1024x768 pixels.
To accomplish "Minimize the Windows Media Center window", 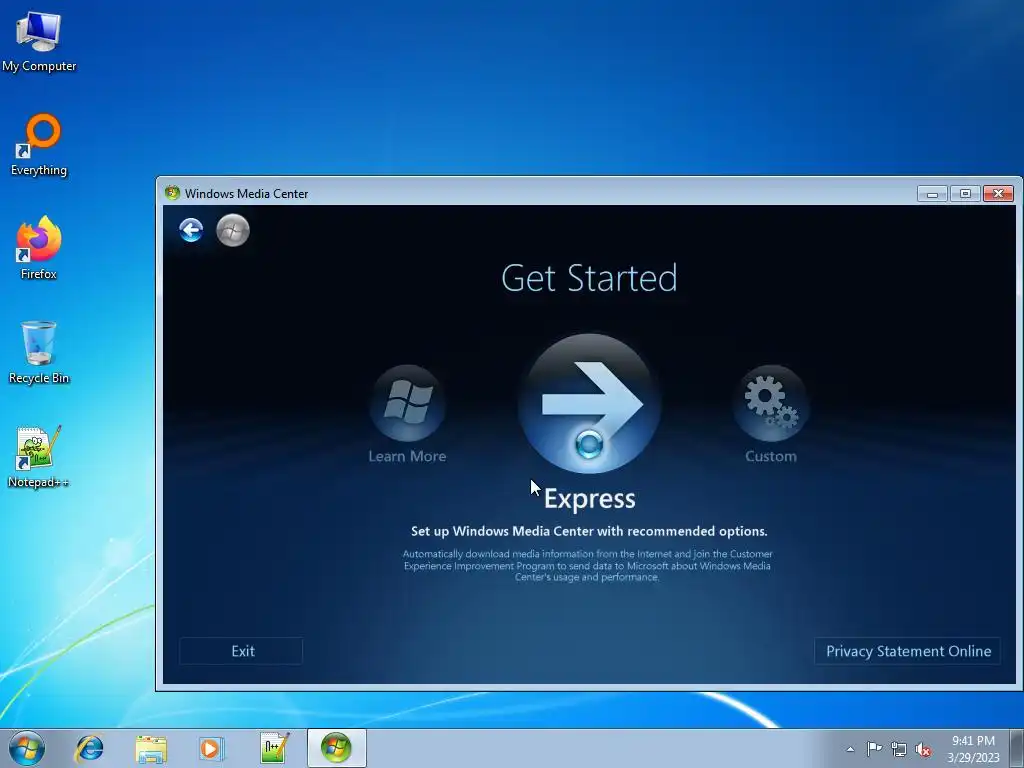I will pos(932,193).
